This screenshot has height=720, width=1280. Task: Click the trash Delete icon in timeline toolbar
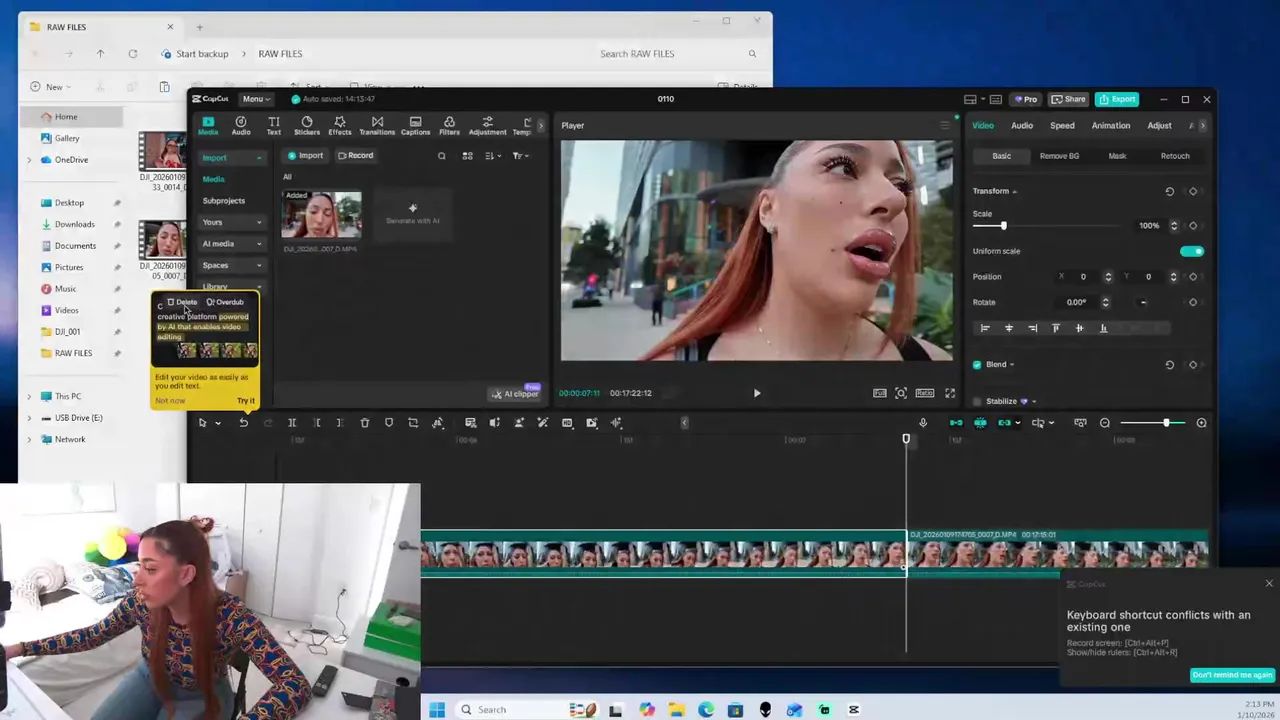coord(364,423)
